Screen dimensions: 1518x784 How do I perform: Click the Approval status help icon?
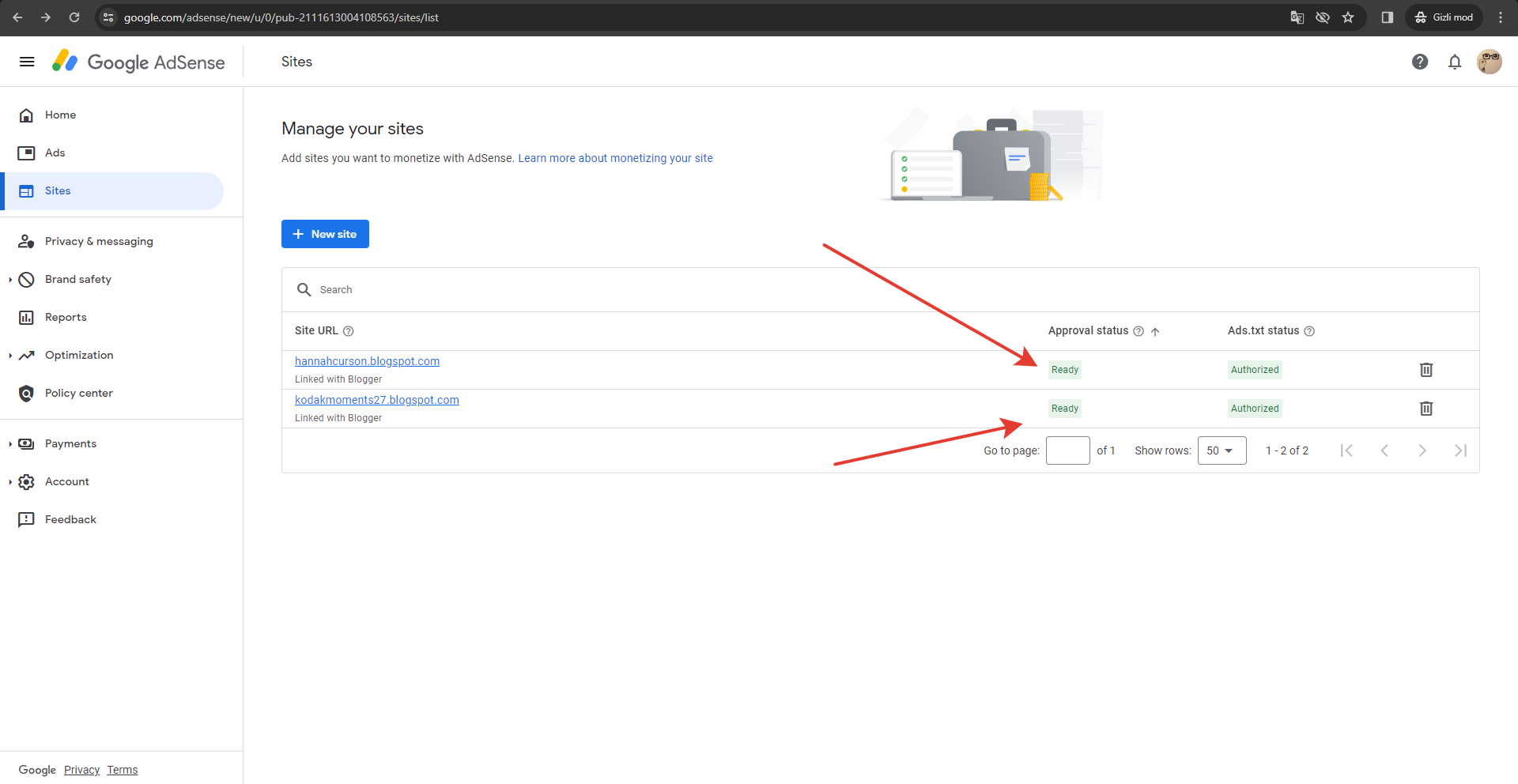[1138, 331]
